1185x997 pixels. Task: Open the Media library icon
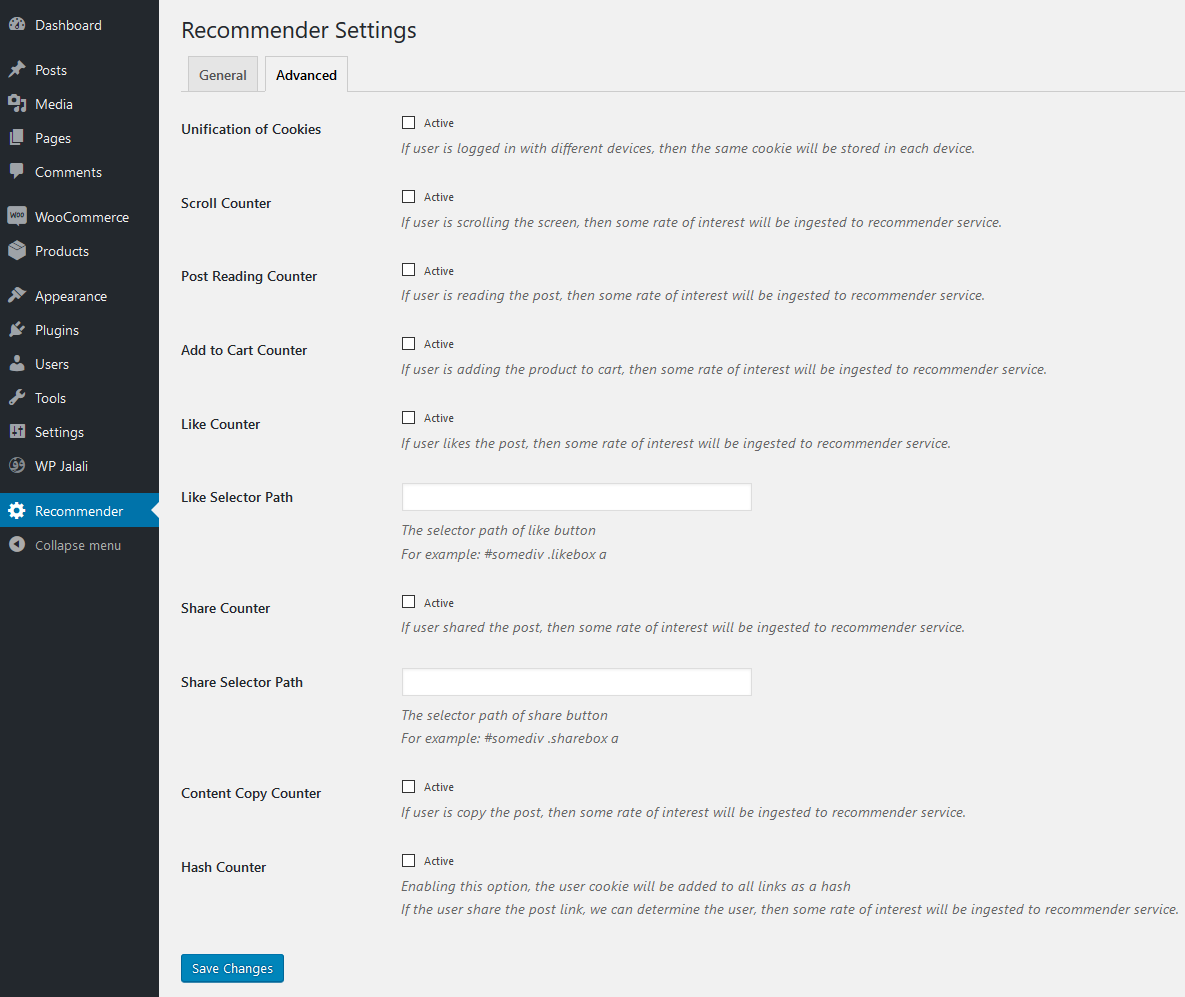[17, 104]
